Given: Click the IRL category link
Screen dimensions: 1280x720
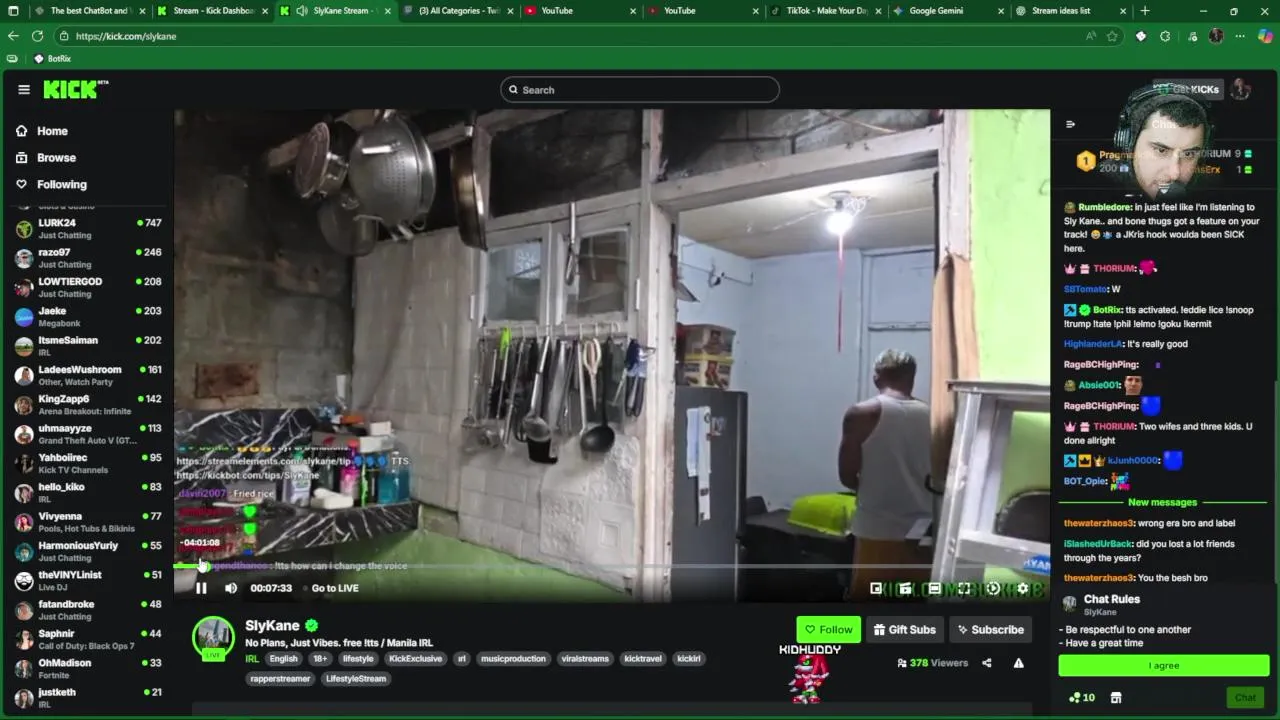Looking at the screenshot, I should coord(252,659).
